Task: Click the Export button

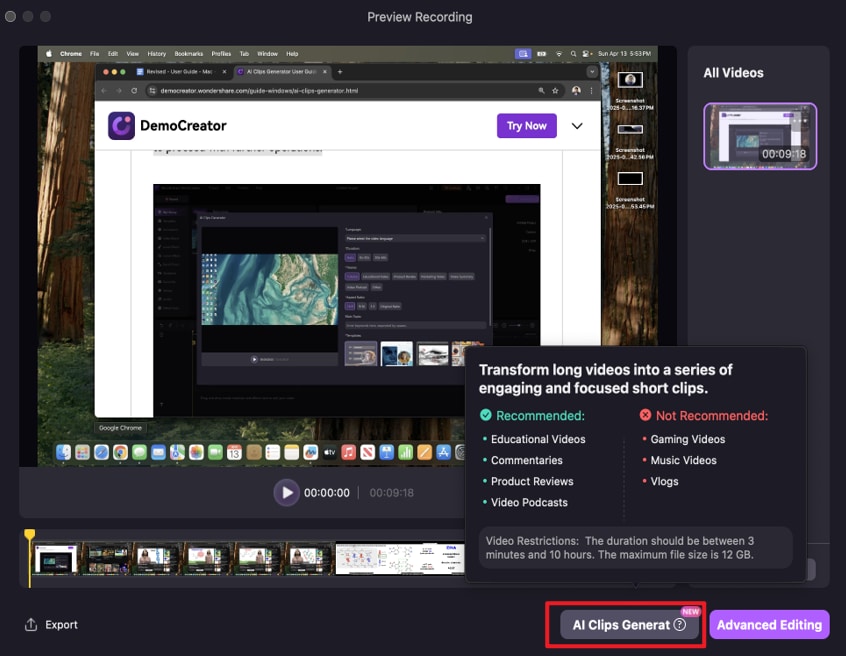Action: pyautogui.click(x=51, y=625)
